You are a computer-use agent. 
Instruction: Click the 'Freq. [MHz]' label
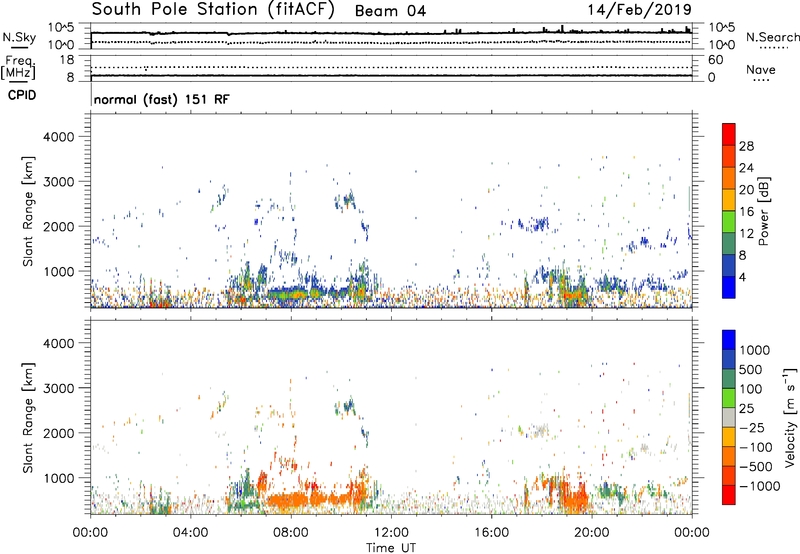point(18,68)
